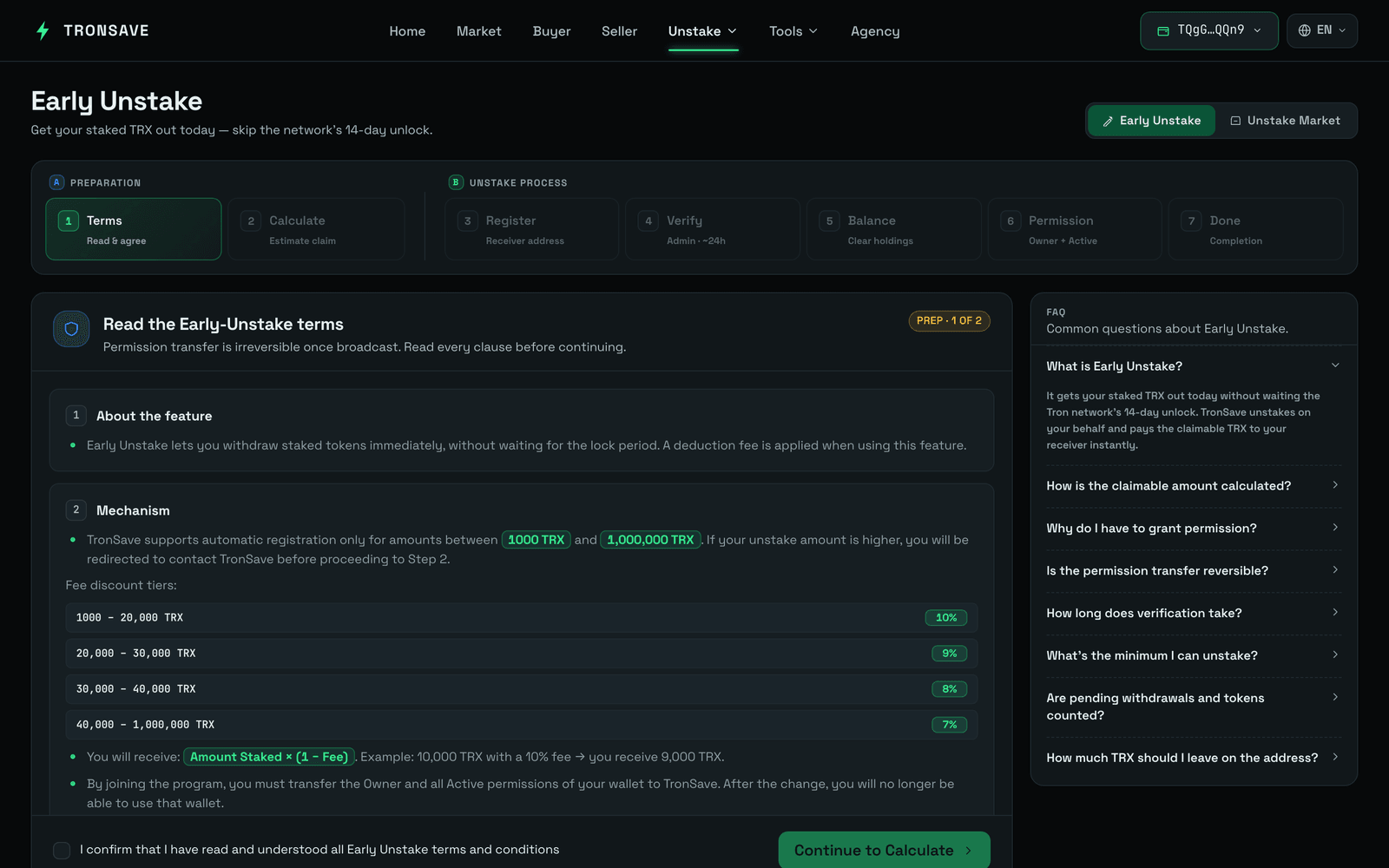The image size is (1389, 868).
Task: Click the 10% fee badge
Action: (x=946, y=618)
